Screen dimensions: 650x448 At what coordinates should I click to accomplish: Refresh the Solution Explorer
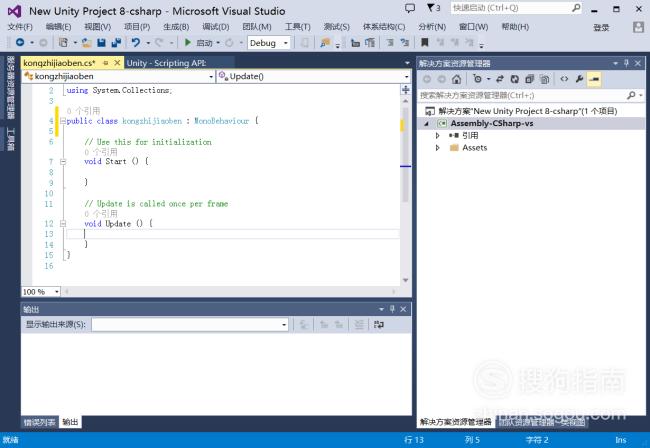tap(514, 79)
